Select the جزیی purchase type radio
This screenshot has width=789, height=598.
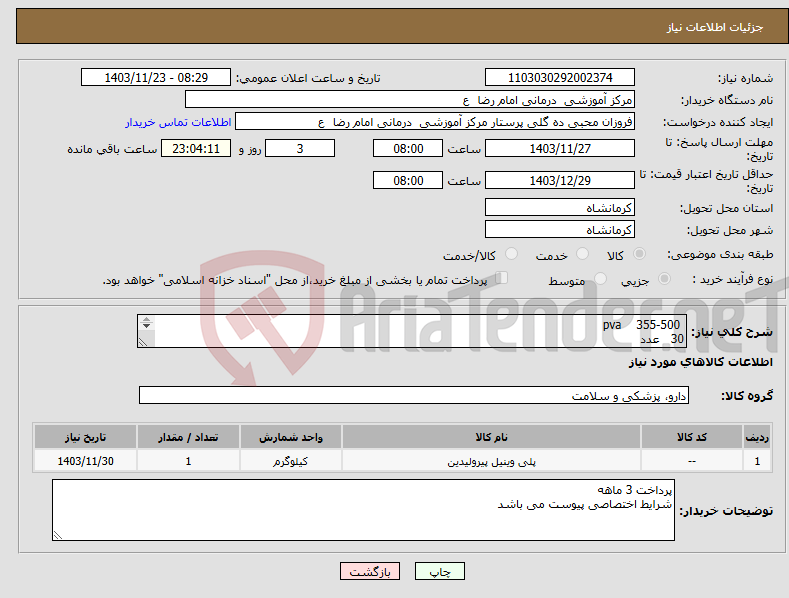664,278
